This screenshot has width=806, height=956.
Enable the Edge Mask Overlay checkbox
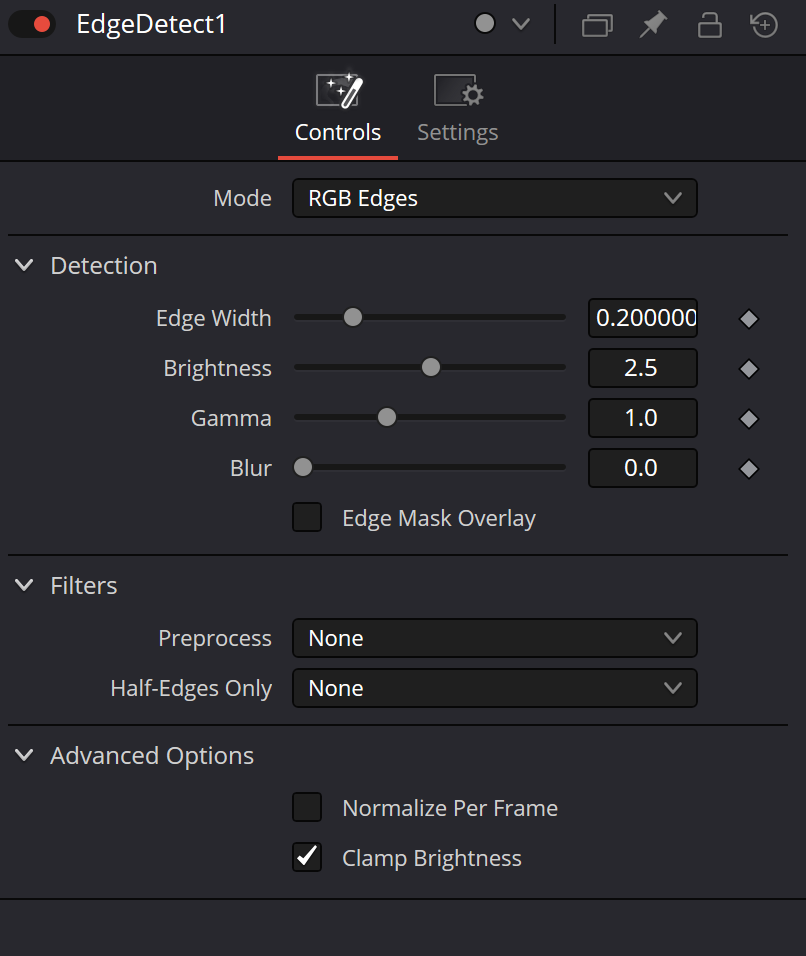click(307, 517)
